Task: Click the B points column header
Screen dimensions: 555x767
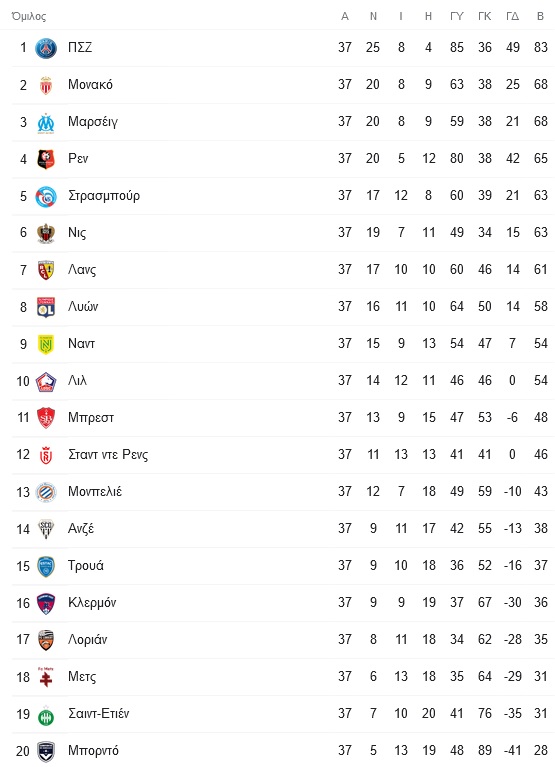Action: 540,16
